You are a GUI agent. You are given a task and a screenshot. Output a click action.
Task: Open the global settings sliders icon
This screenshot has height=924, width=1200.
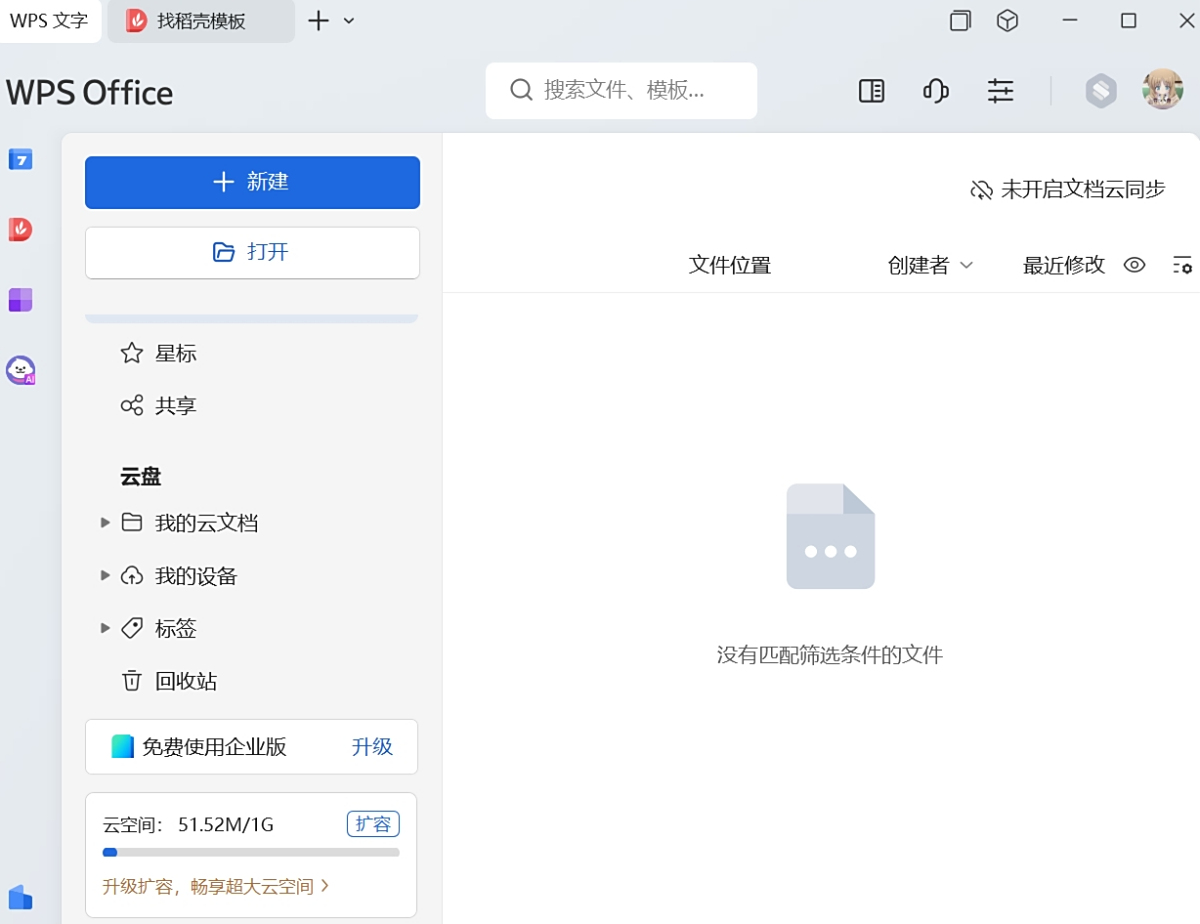(x=1000, y=91)
